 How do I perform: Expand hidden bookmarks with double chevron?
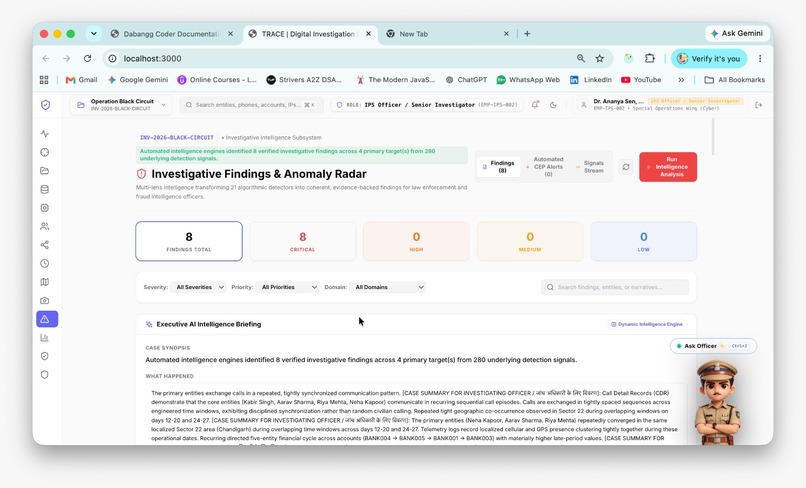(681, 80)
